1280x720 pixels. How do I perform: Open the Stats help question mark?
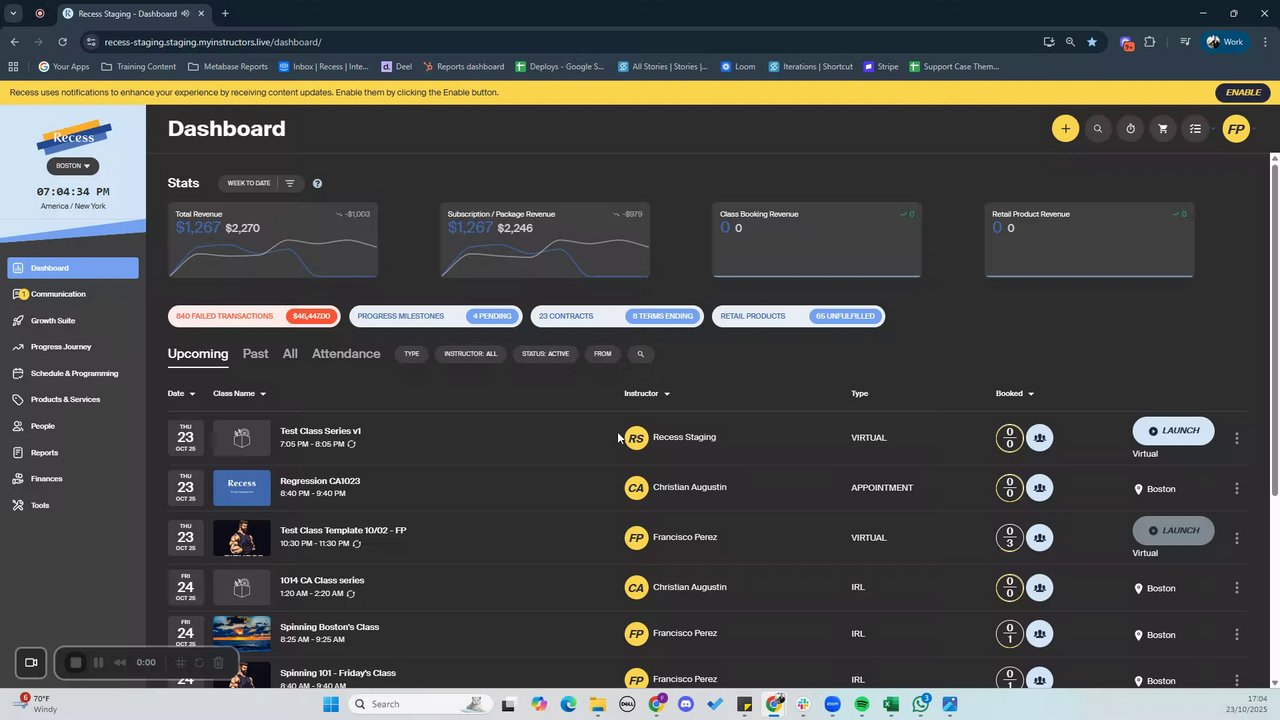[x=317, y=183]
